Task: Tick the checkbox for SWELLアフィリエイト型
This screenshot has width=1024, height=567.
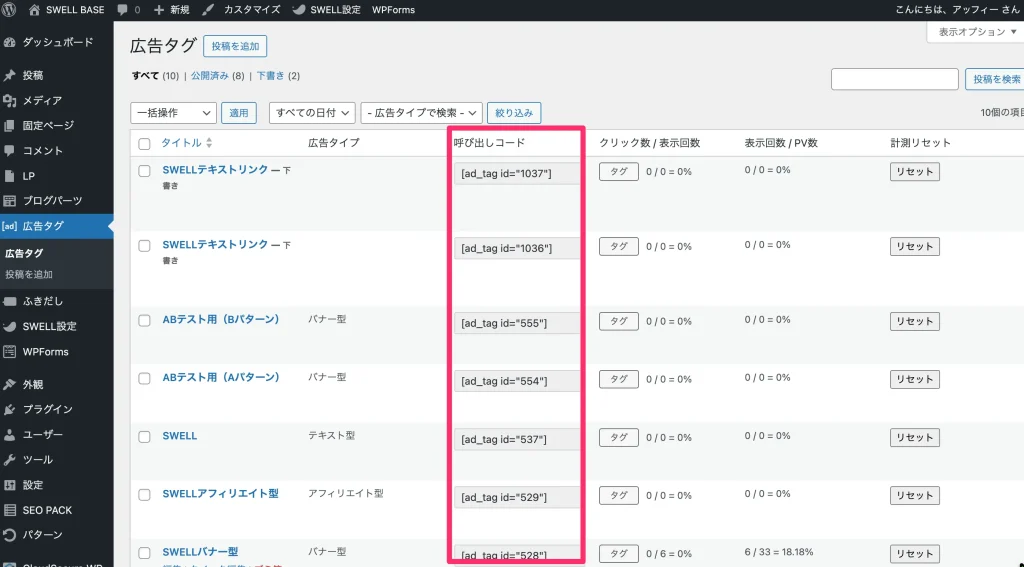Action: click(144, 494)
